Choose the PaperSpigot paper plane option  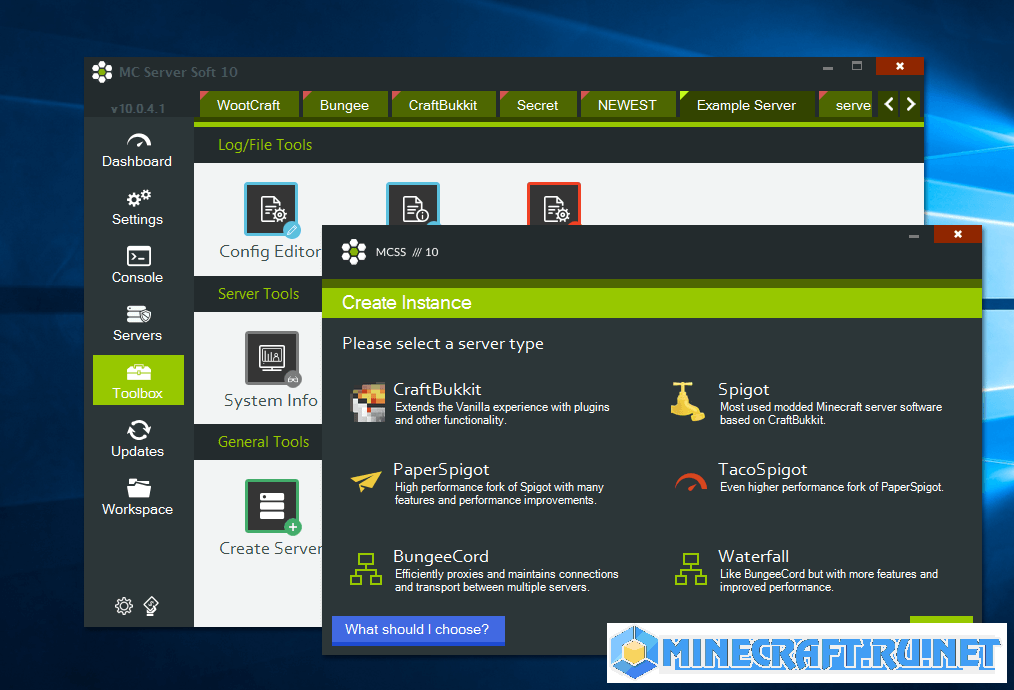(x=479, y=484)
